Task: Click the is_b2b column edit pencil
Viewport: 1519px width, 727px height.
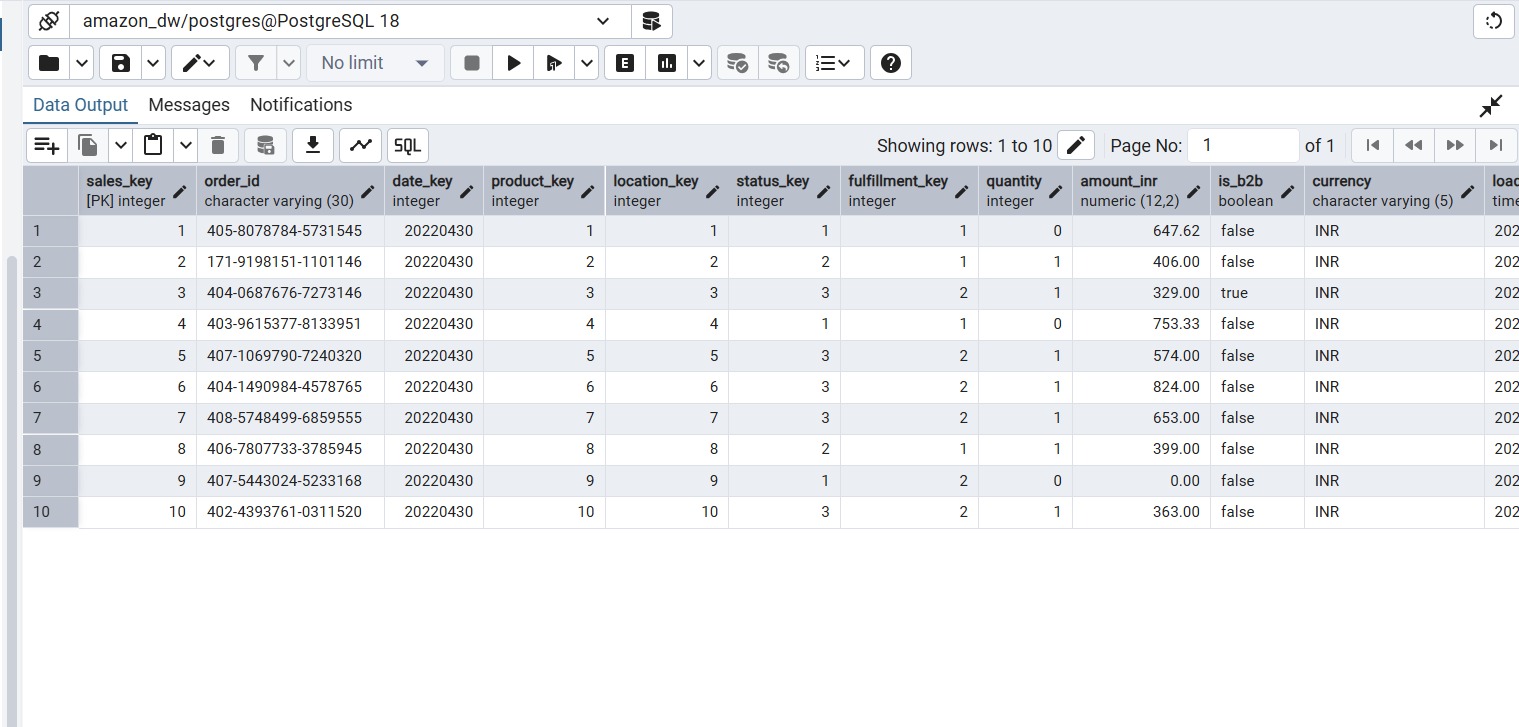Action: pyautogui.click(x=1288, y=191)
